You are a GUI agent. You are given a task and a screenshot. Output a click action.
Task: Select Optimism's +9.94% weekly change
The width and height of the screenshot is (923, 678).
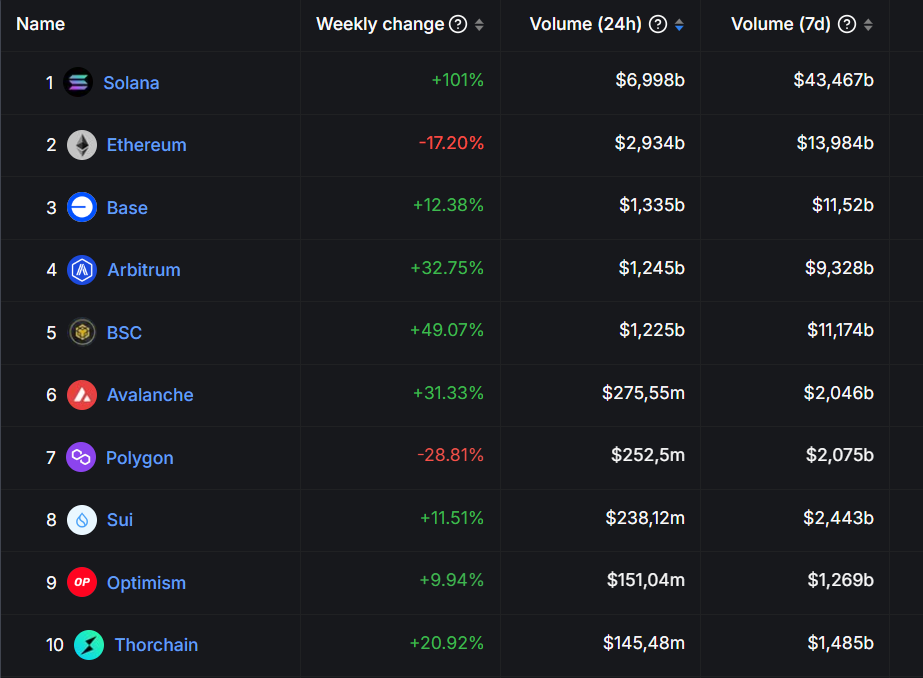(x=451, y=580)
